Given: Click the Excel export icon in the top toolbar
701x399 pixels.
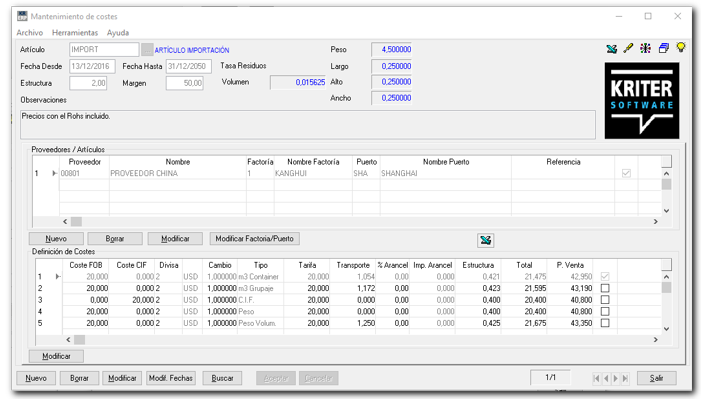Looking at the screenshot, I should coord(612,48).
